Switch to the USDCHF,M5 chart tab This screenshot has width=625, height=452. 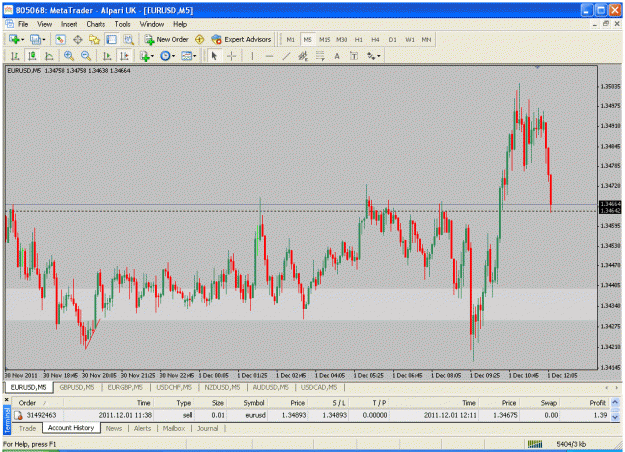coord(174,387)
